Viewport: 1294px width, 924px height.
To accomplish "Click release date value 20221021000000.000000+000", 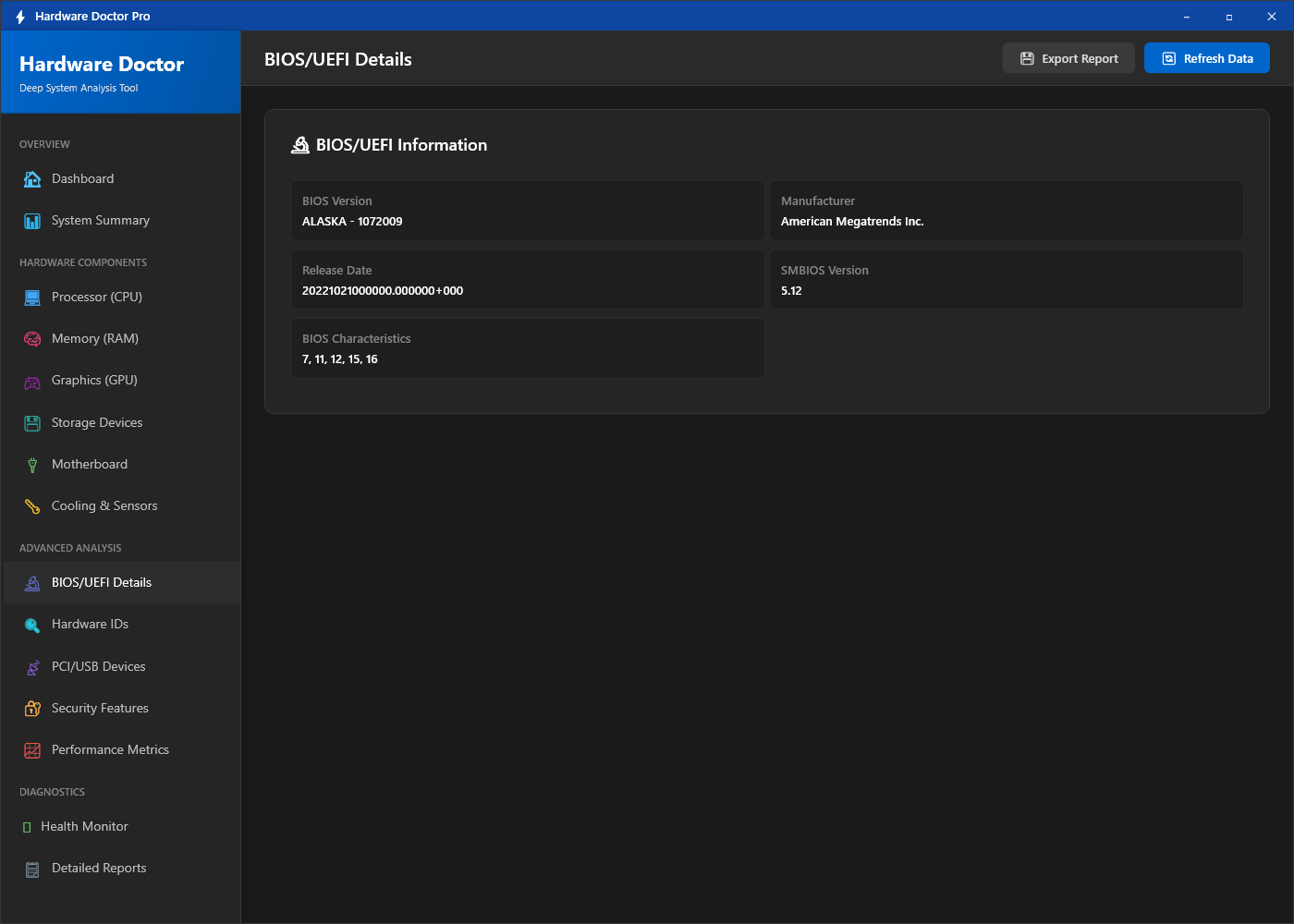I will (383, 291).
